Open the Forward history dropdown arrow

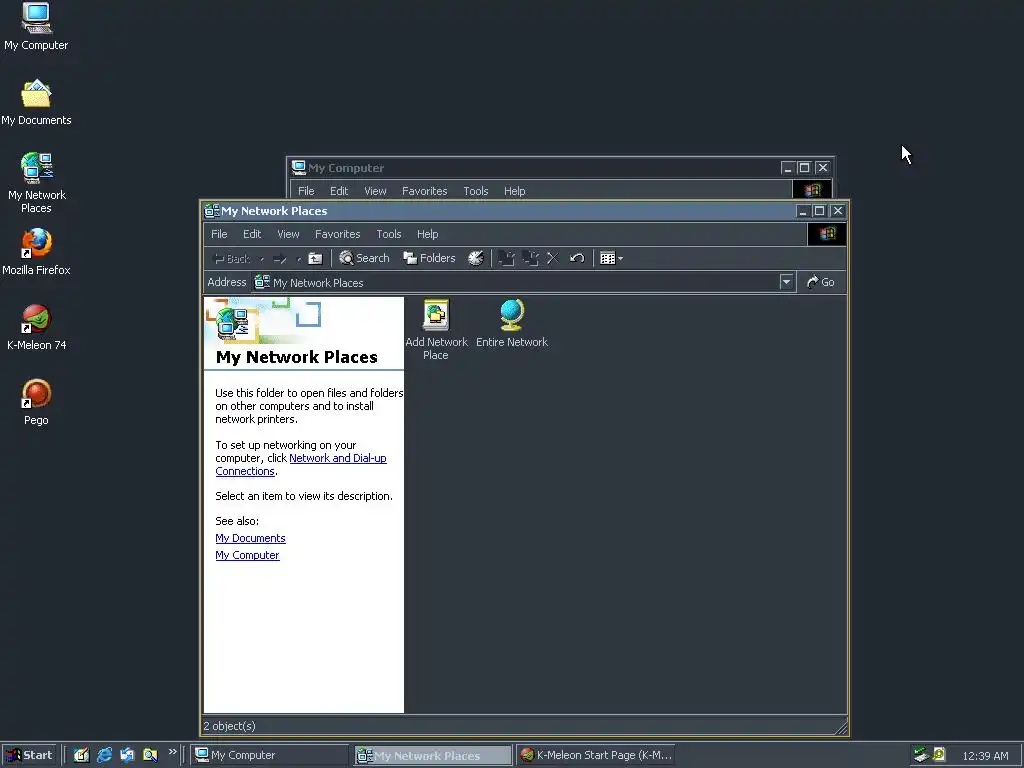(x=298, y=259)
